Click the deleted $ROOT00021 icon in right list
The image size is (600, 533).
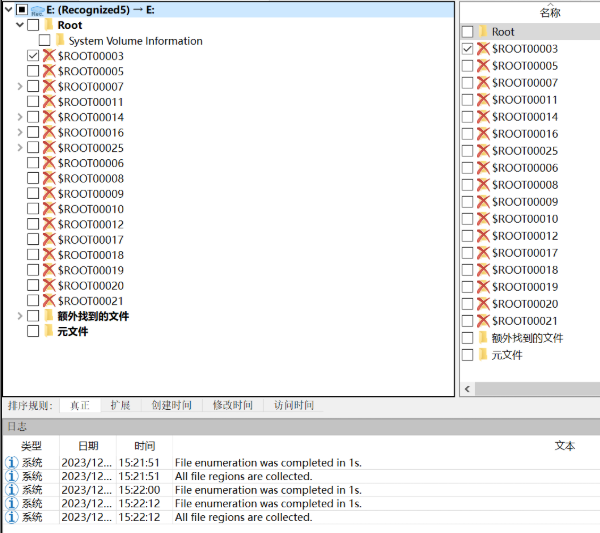pos(483,321)
